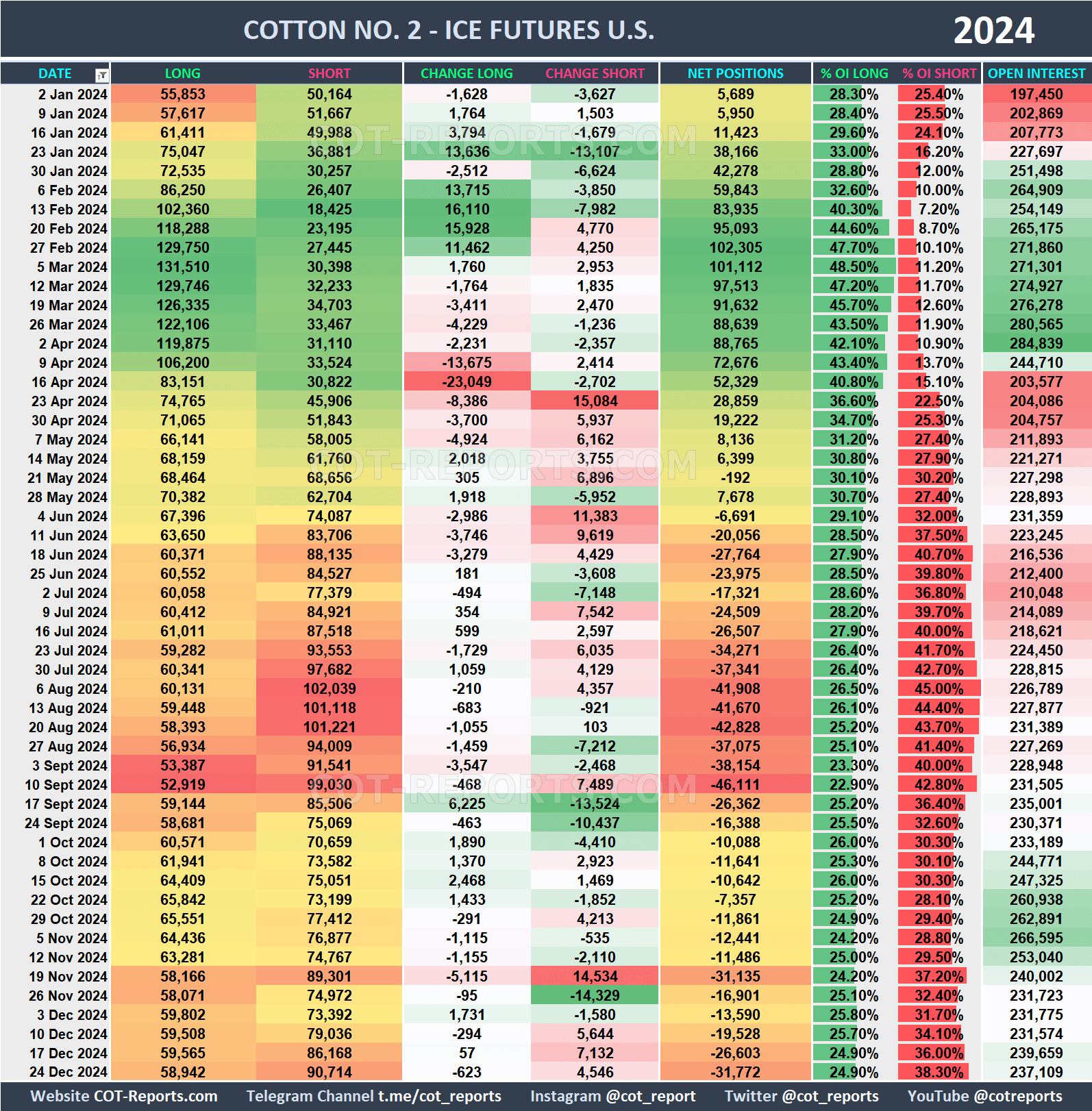The height and width of the screenshot is (1111, 1092).
Task: Select the CHANGE SHORT column header
Action: pyautogui.click(x=595, y=73)
